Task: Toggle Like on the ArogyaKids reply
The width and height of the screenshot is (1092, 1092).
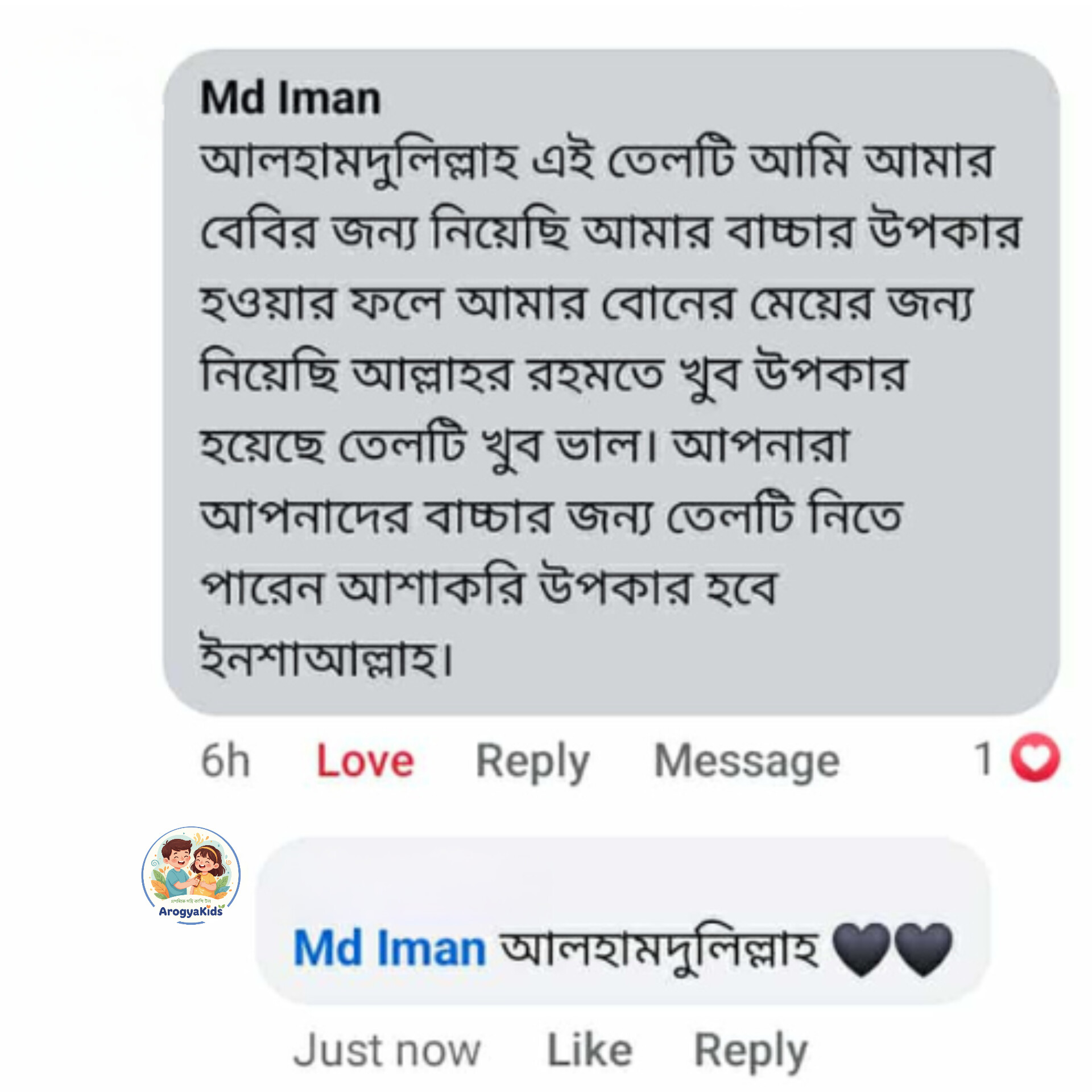Action: click(589, 1050)
